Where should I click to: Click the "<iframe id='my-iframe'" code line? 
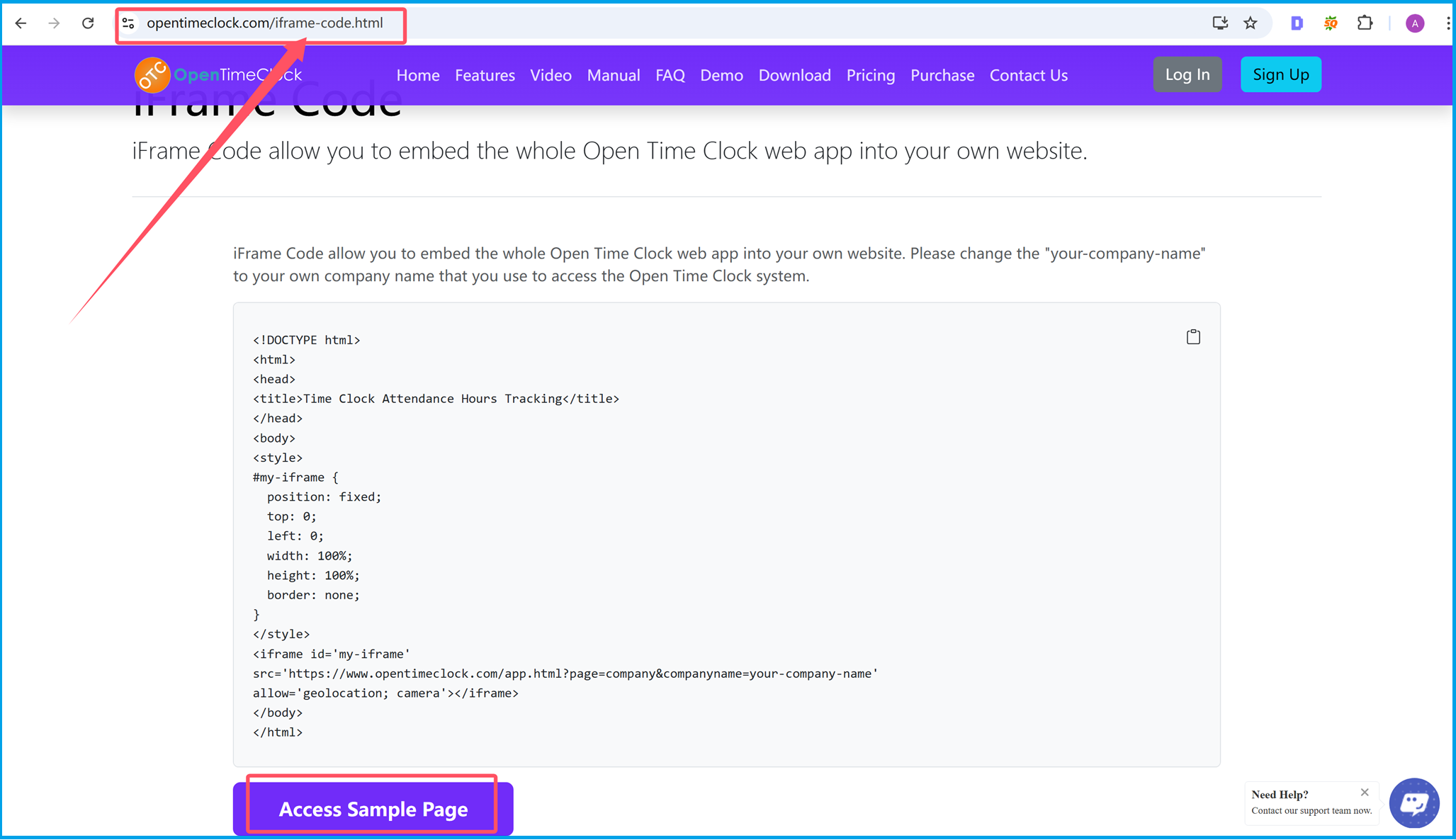331,654
